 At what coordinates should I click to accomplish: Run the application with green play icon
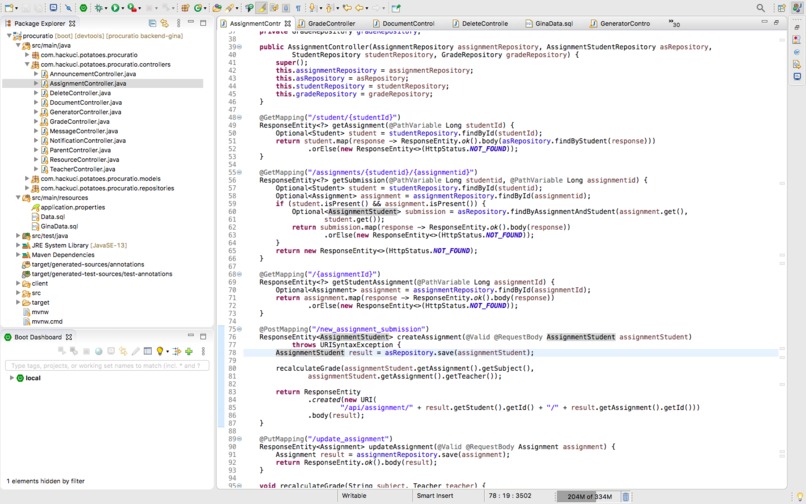[115, 8]
